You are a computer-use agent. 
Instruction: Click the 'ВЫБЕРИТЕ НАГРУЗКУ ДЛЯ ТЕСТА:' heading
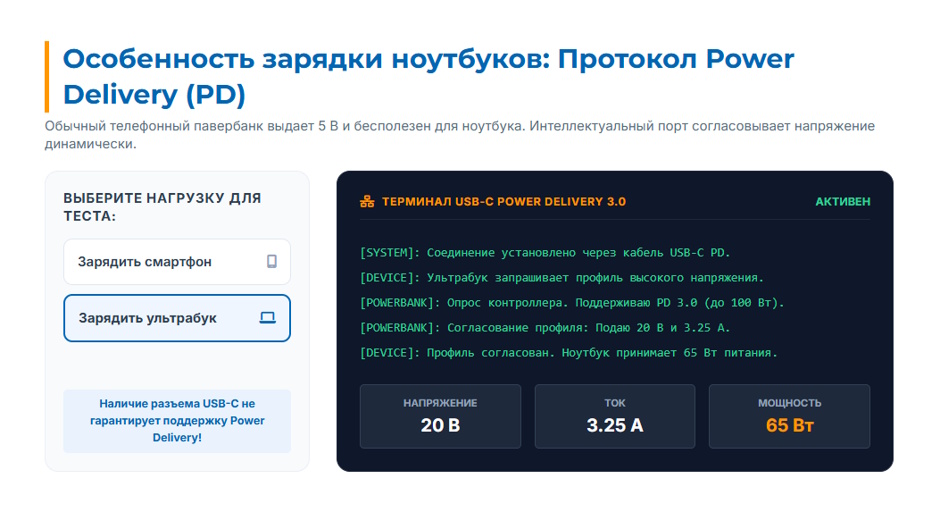pyautogui.click(x=162, y=207)
